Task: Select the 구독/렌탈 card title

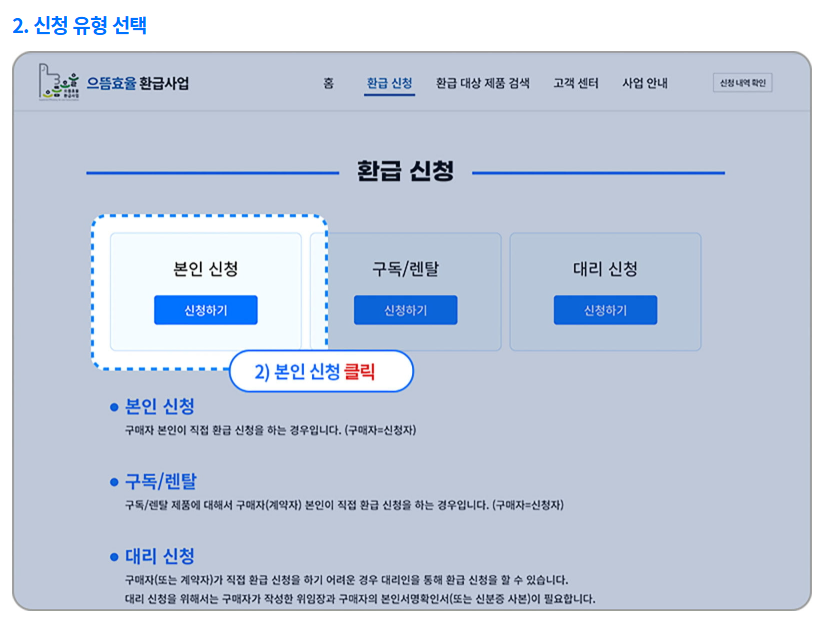Action: tap(405, 269)
